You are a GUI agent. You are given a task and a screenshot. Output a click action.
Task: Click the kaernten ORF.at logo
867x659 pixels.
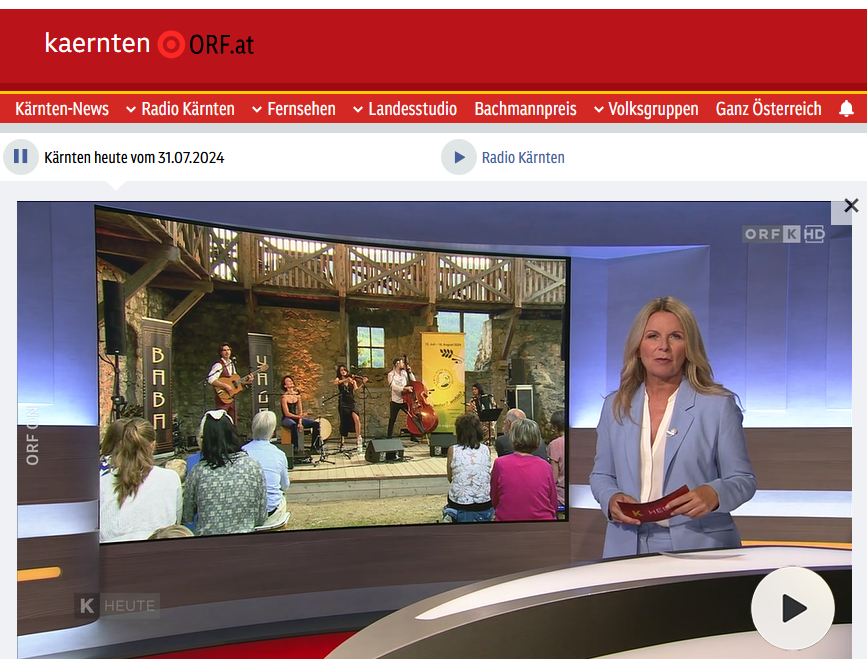coord(149,44)
